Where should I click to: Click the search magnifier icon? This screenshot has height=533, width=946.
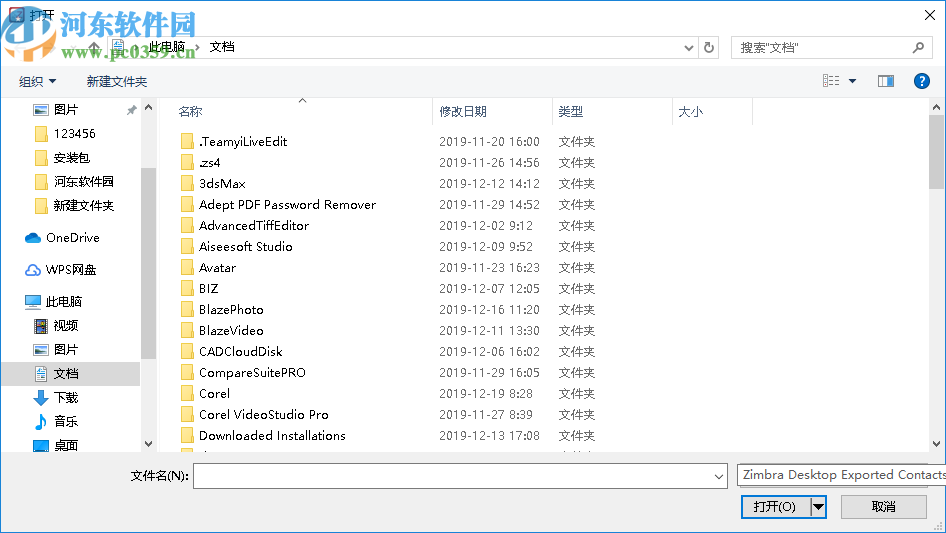tap(918, 47)
